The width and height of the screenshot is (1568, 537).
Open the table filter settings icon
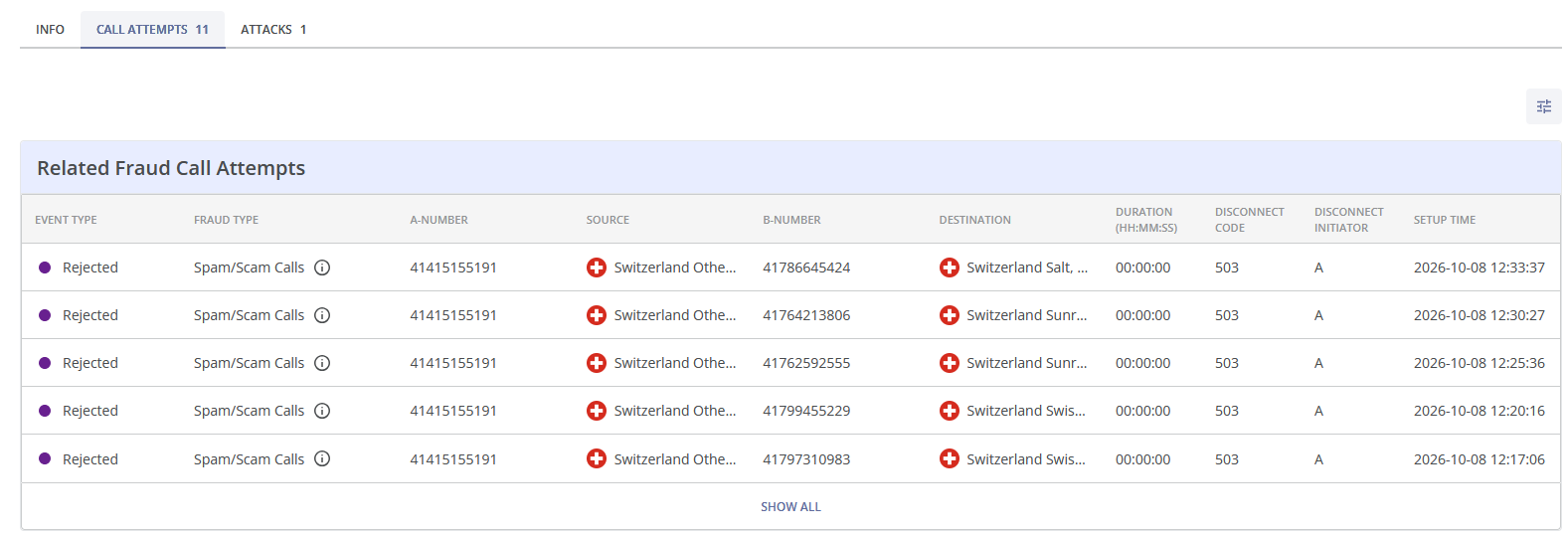click(x=1543, y=106)
